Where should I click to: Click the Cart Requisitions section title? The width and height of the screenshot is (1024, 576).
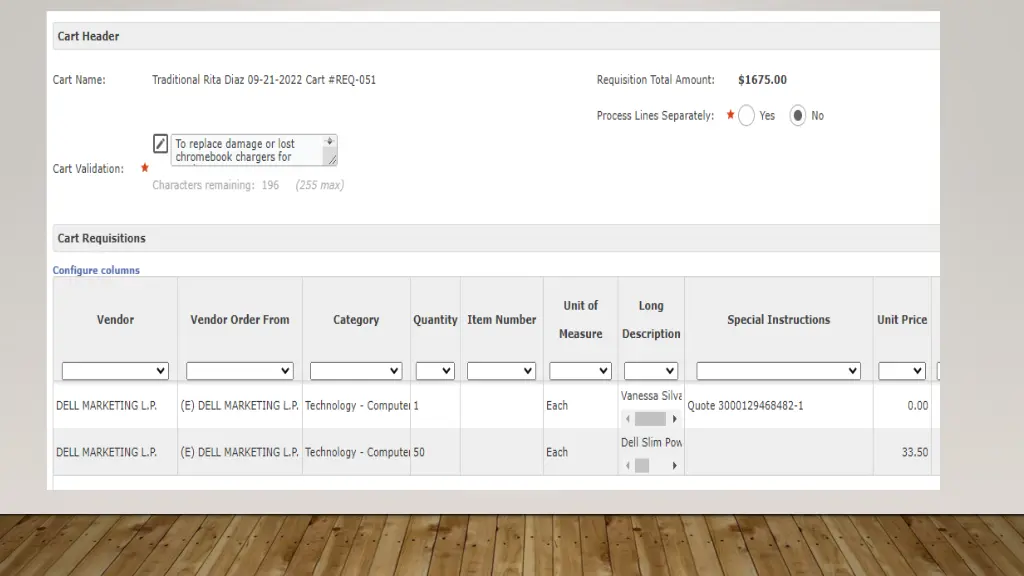101,238
